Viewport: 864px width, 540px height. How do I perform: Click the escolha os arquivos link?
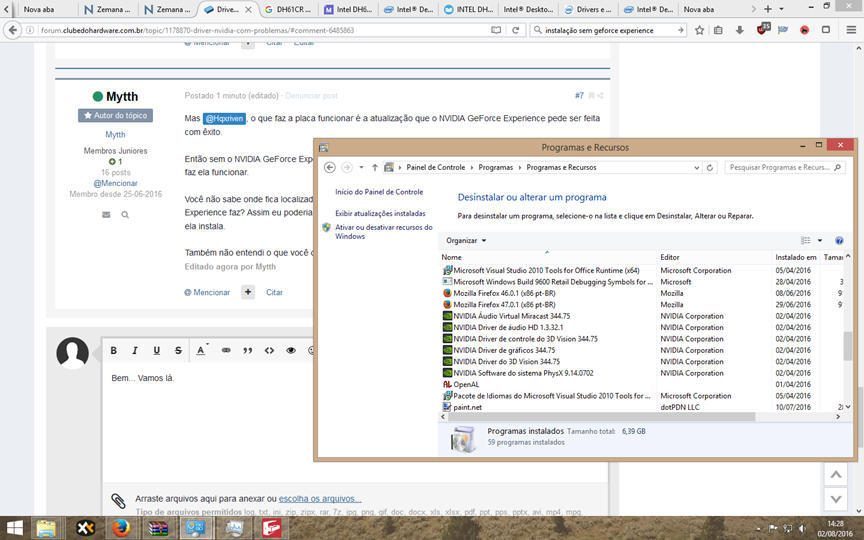coord(320,499)
